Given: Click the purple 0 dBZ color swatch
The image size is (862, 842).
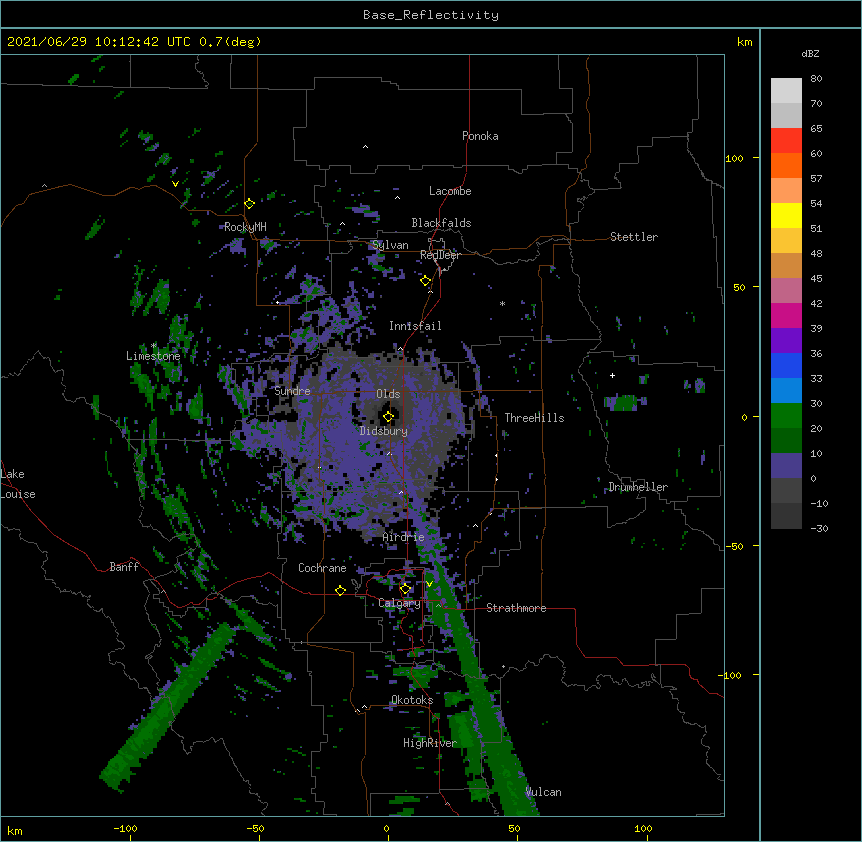Looking at the screenshot, I should pos(786,466).
